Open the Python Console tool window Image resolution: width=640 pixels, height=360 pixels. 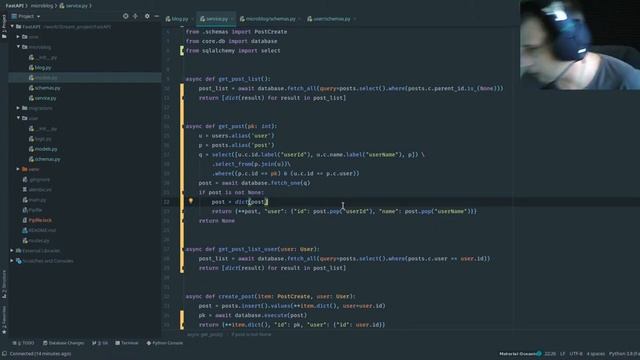click(x=164, y=343)
